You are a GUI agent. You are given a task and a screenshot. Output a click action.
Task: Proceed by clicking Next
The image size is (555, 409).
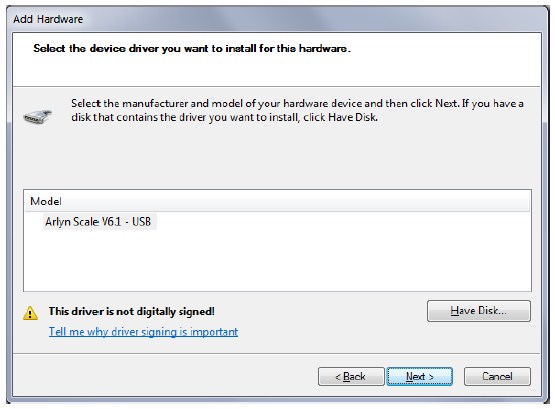[419, 376]
